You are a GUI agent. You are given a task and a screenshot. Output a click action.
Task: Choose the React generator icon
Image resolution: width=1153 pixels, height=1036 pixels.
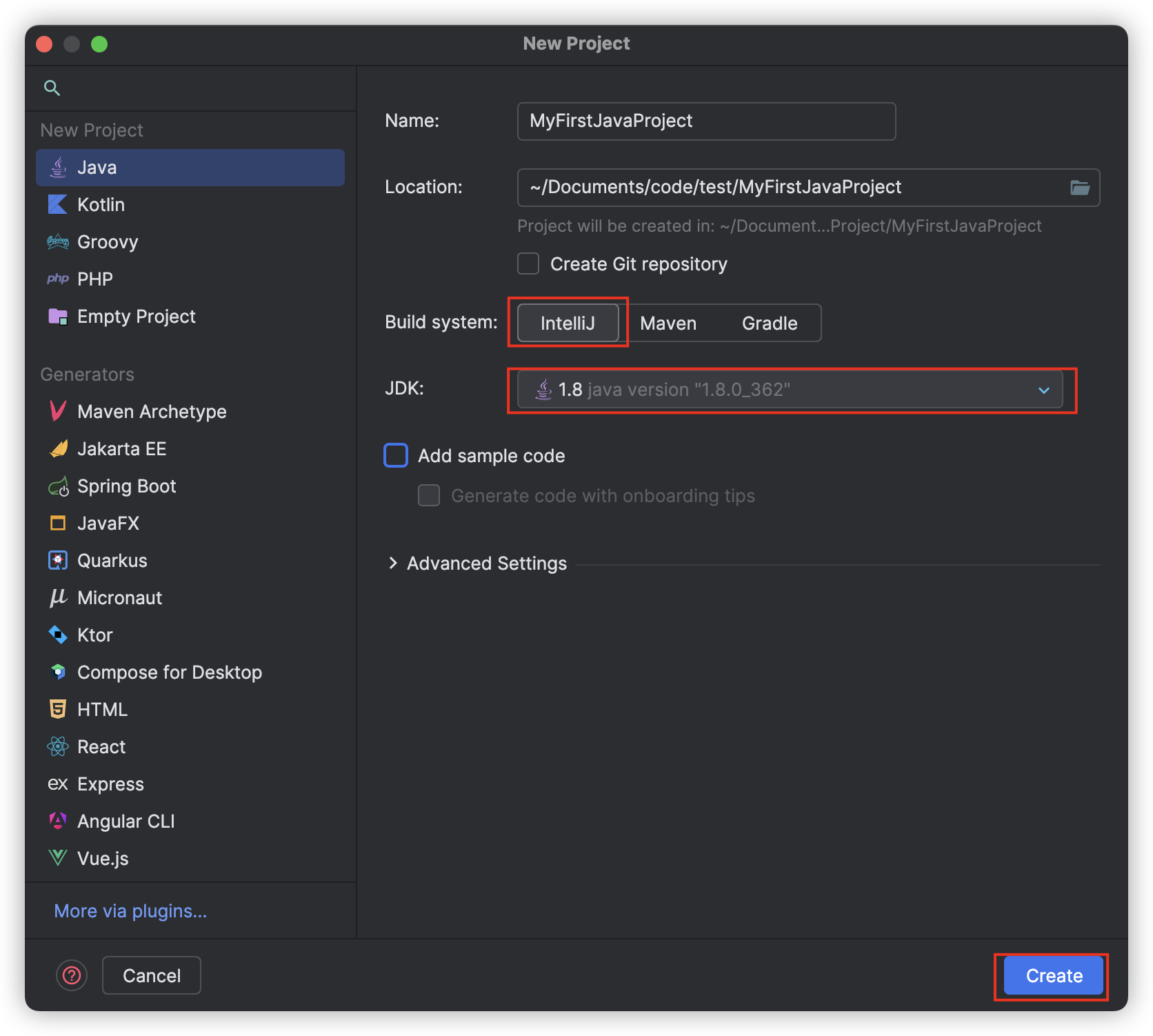click(58, 747)
